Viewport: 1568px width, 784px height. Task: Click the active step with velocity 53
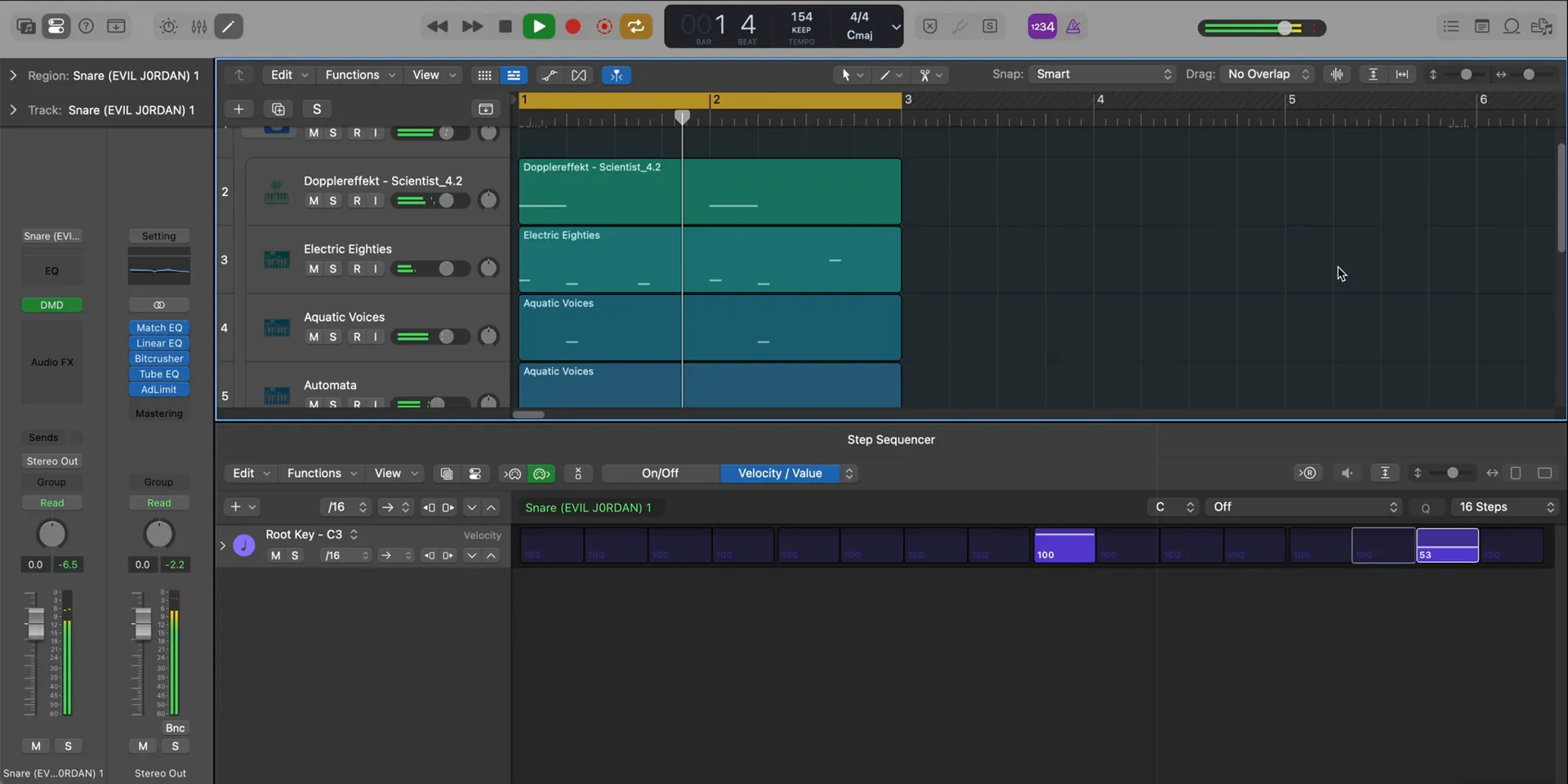coord(1447,545)
